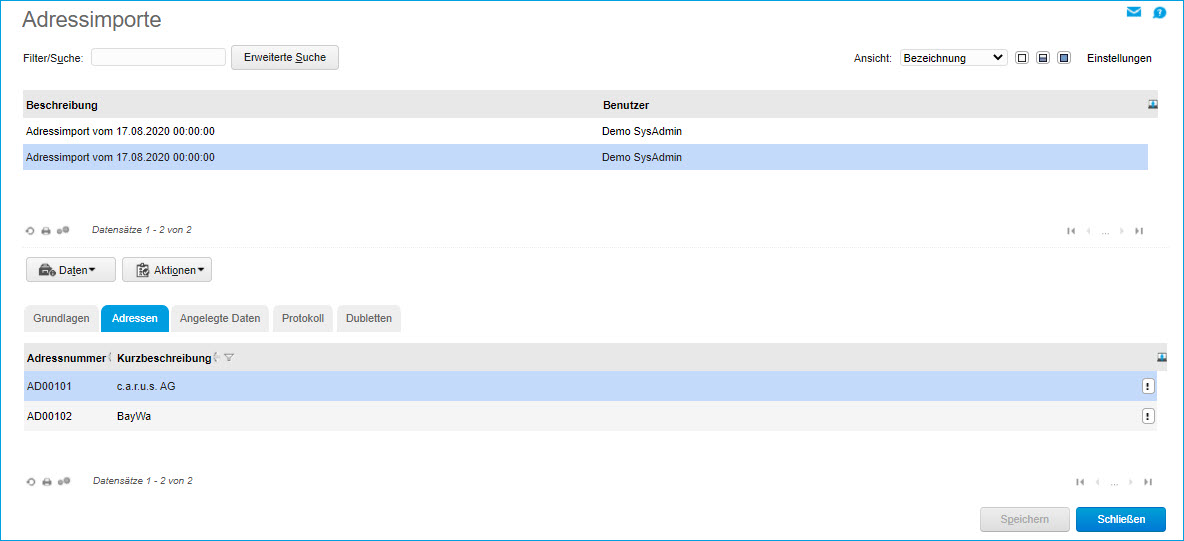Screen dimensions: 1184x541
Task: Click the page ellipsis in the lower pager
Action: [1115, 483]
